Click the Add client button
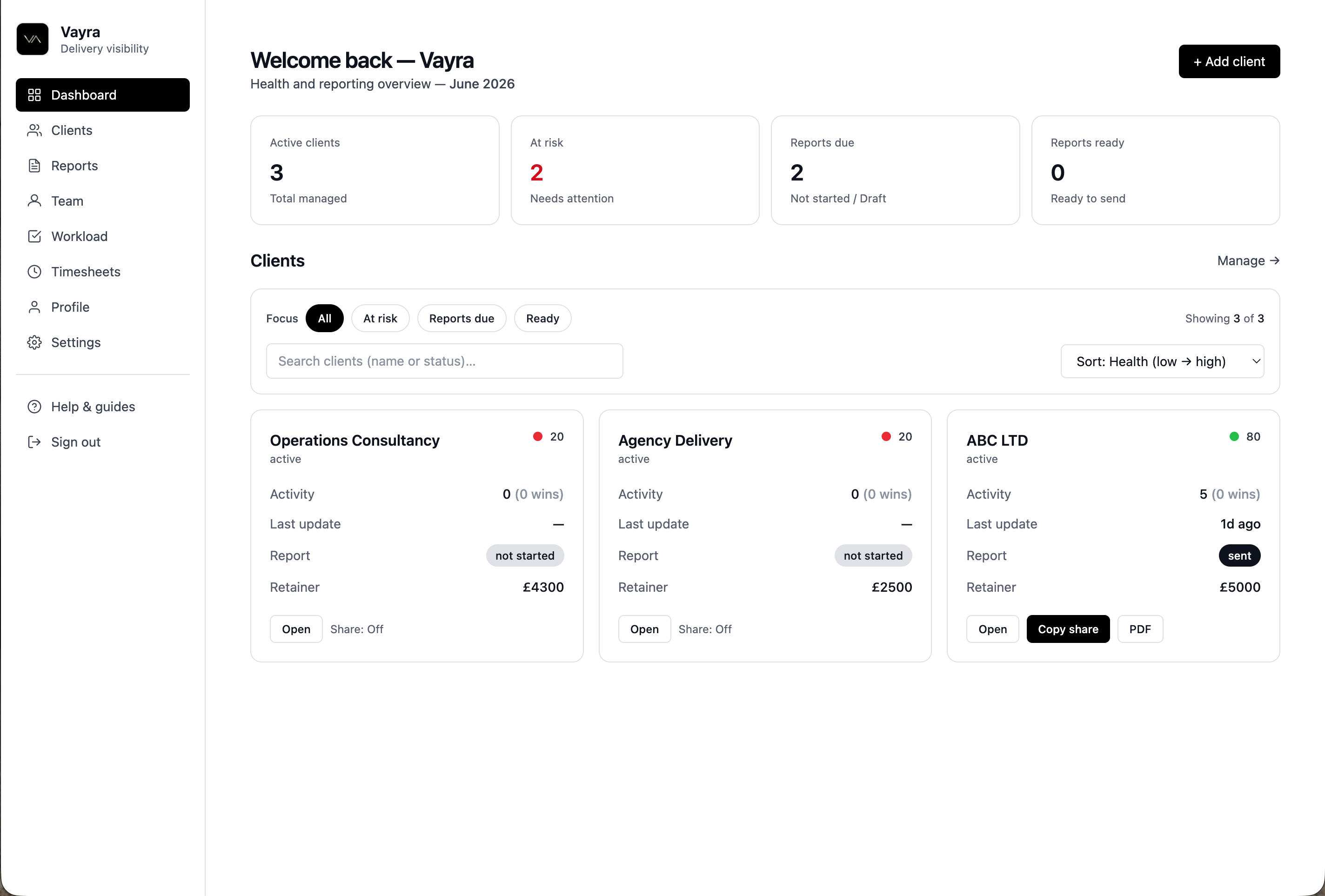 click(x=1229, y=61)
